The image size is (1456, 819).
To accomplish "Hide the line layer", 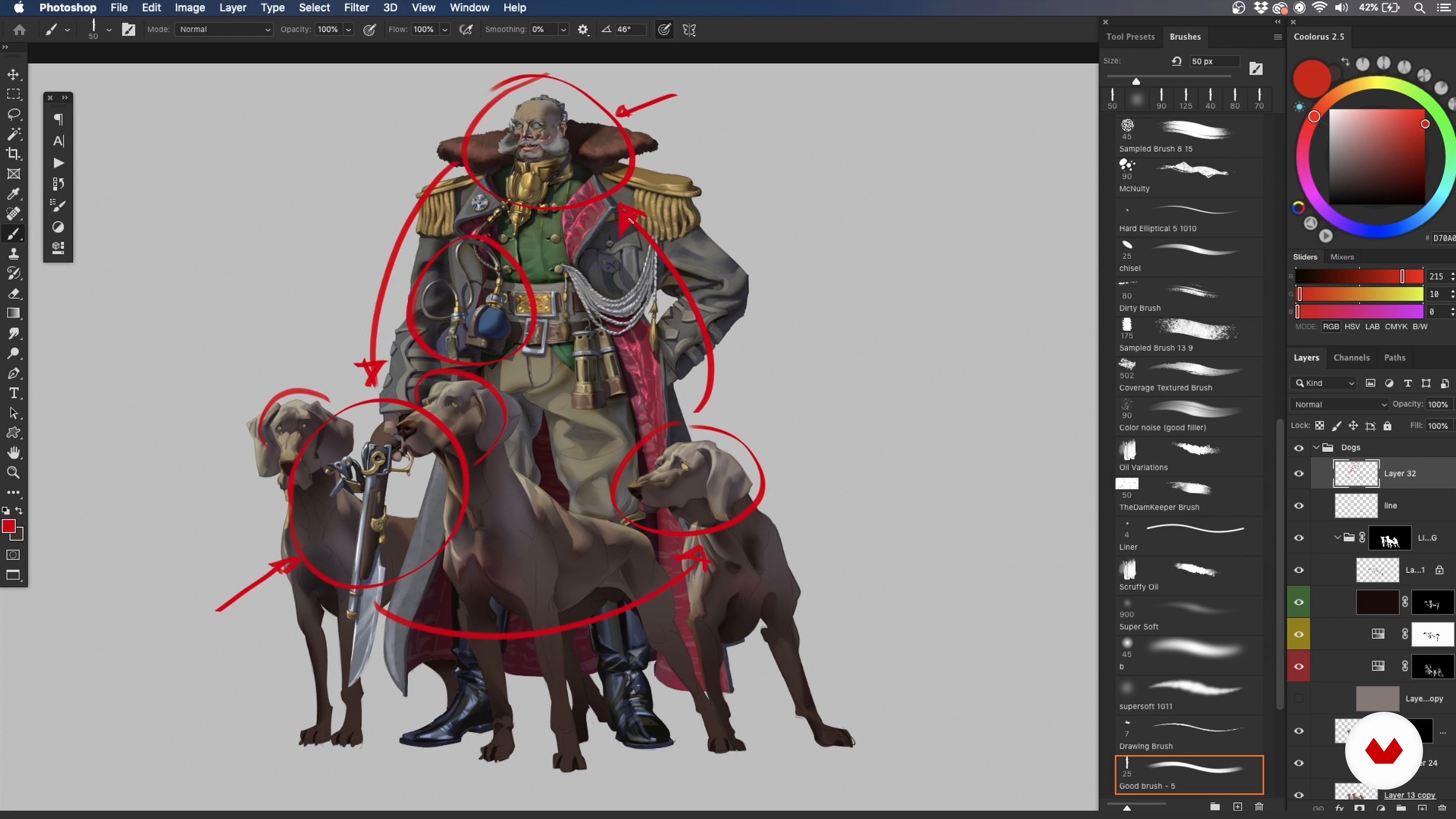I will (1299, 506).
